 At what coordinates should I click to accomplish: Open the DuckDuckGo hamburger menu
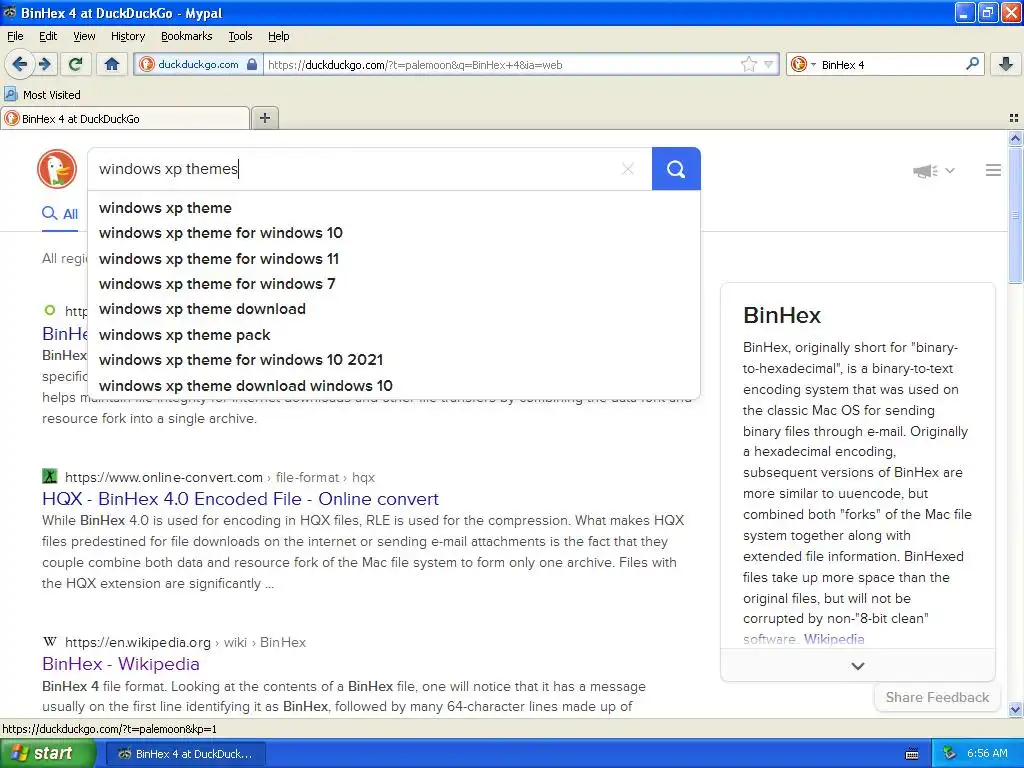993,170
